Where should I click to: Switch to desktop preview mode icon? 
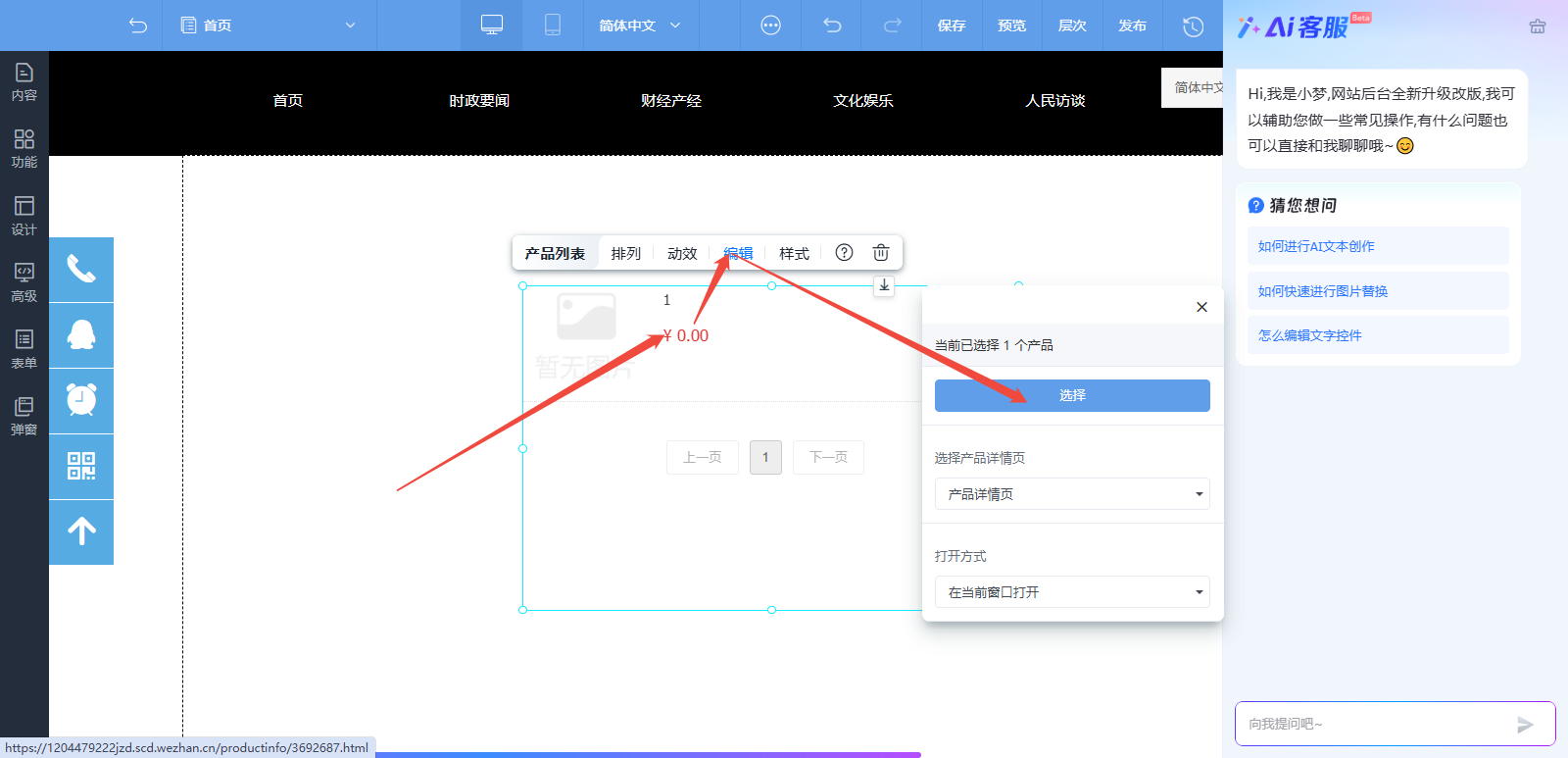[492, 25]
